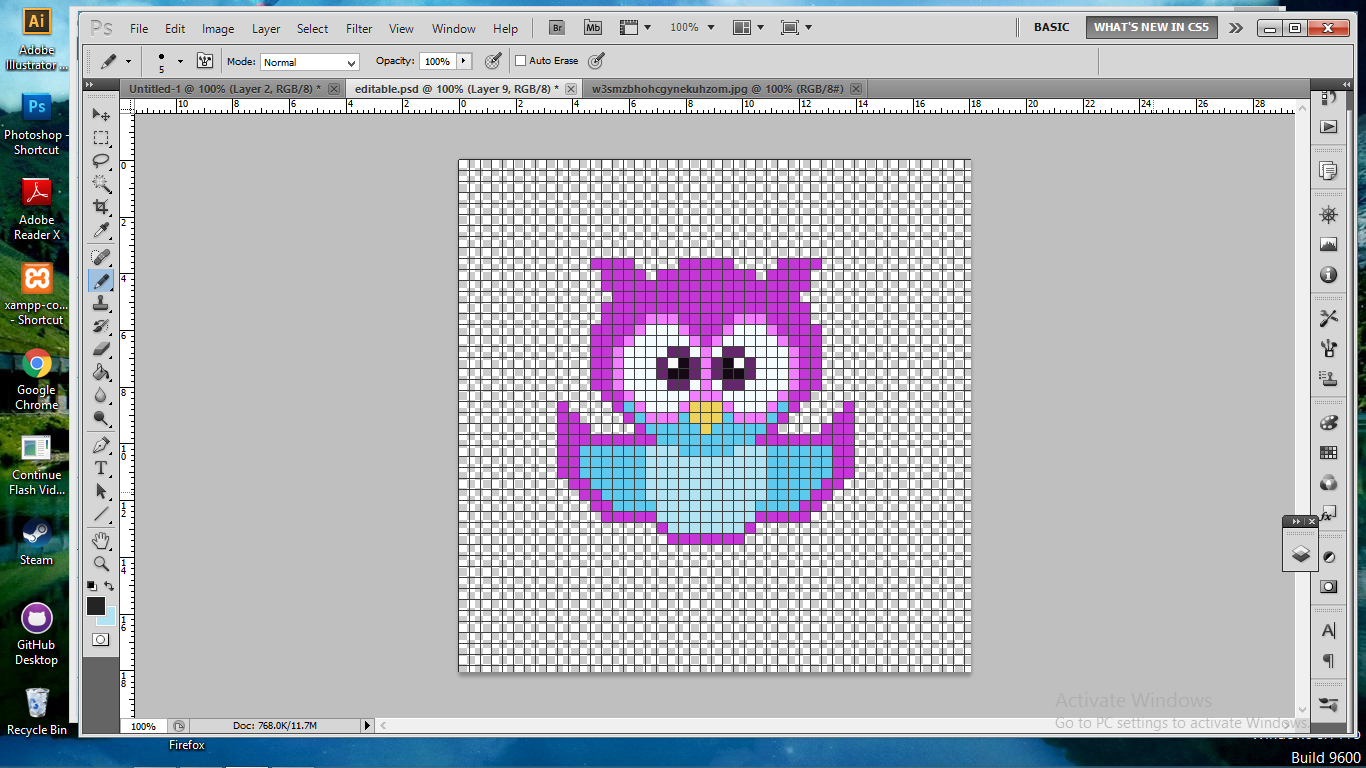Select the Line tool
Image resolution: width=1366 pixels, height=768 pixels.
(x=101, y=514)
